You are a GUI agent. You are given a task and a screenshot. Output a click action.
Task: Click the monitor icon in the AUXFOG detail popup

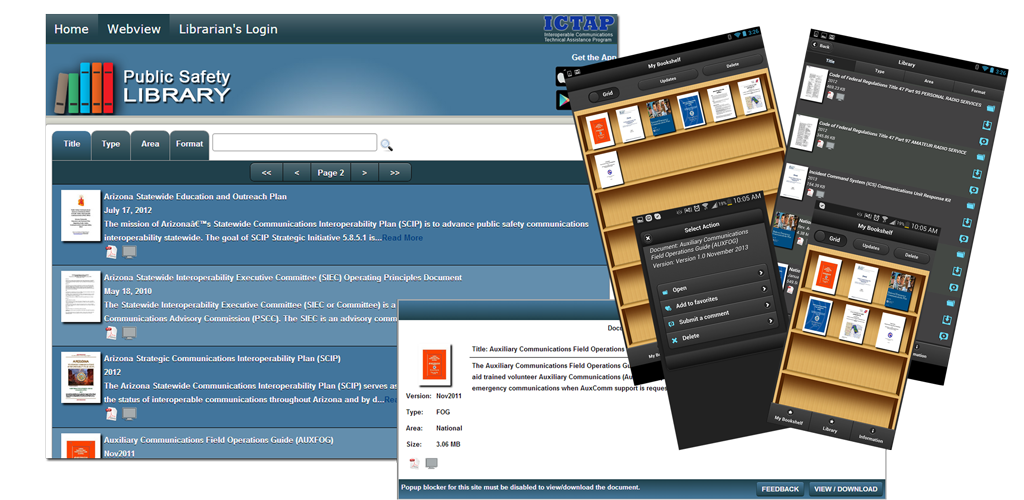(431, 463)
